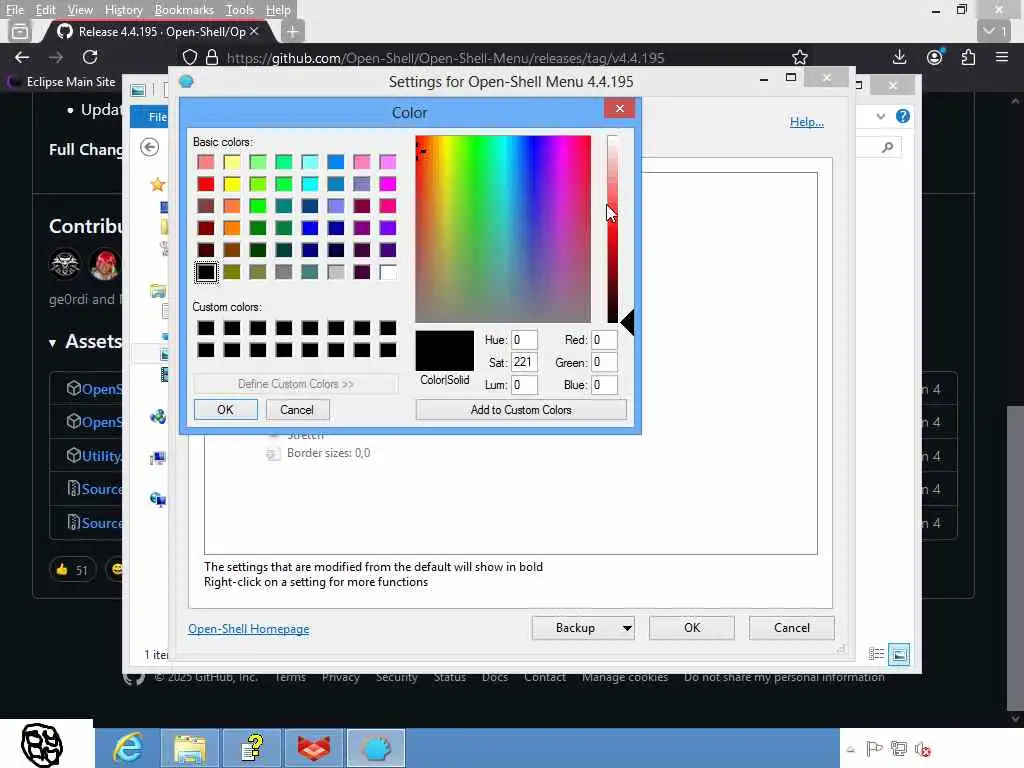
Task: Switch Explorer to large icons view
Action: pos(899,654)
